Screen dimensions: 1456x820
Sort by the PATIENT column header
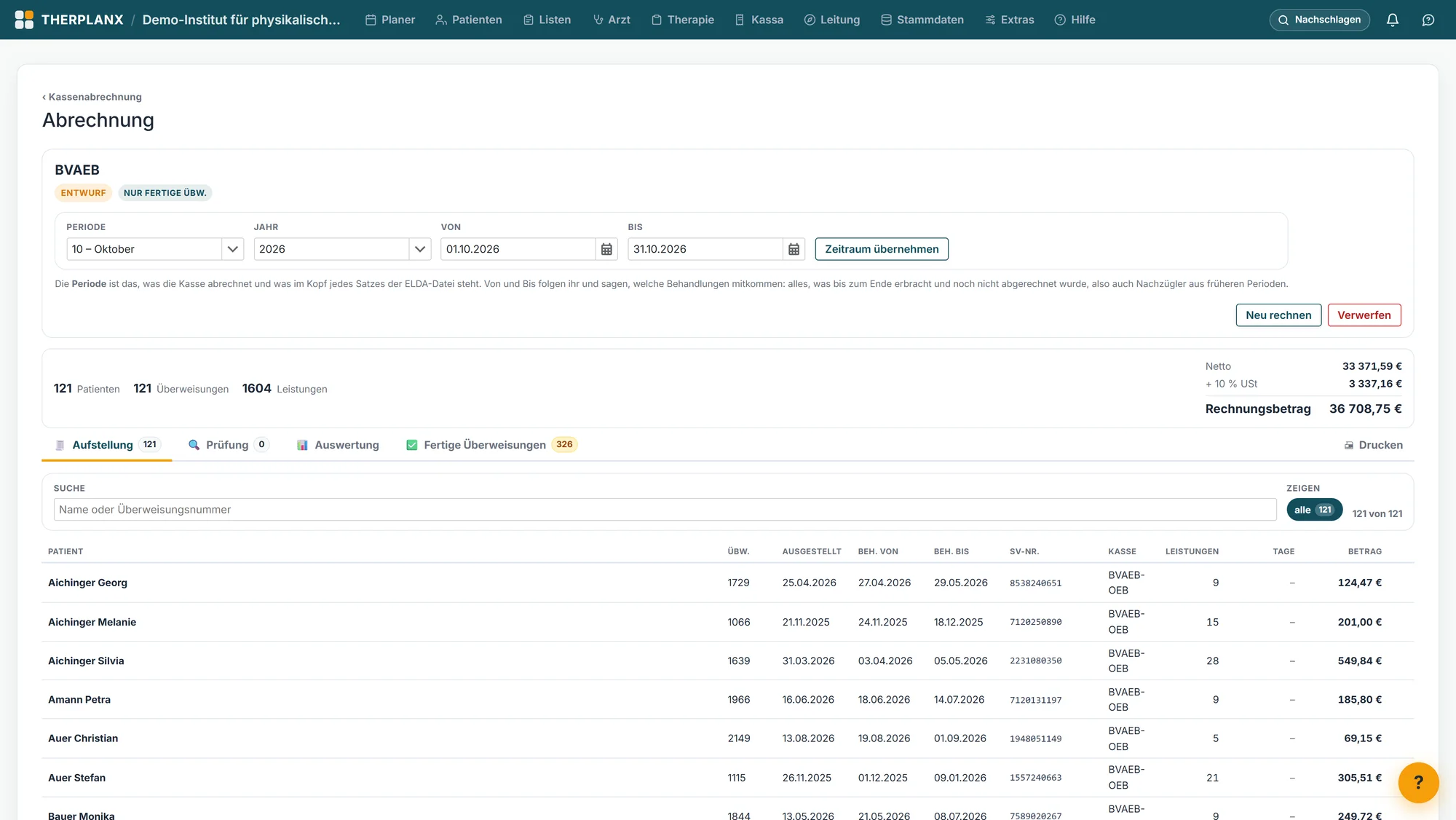coord(66,551)
